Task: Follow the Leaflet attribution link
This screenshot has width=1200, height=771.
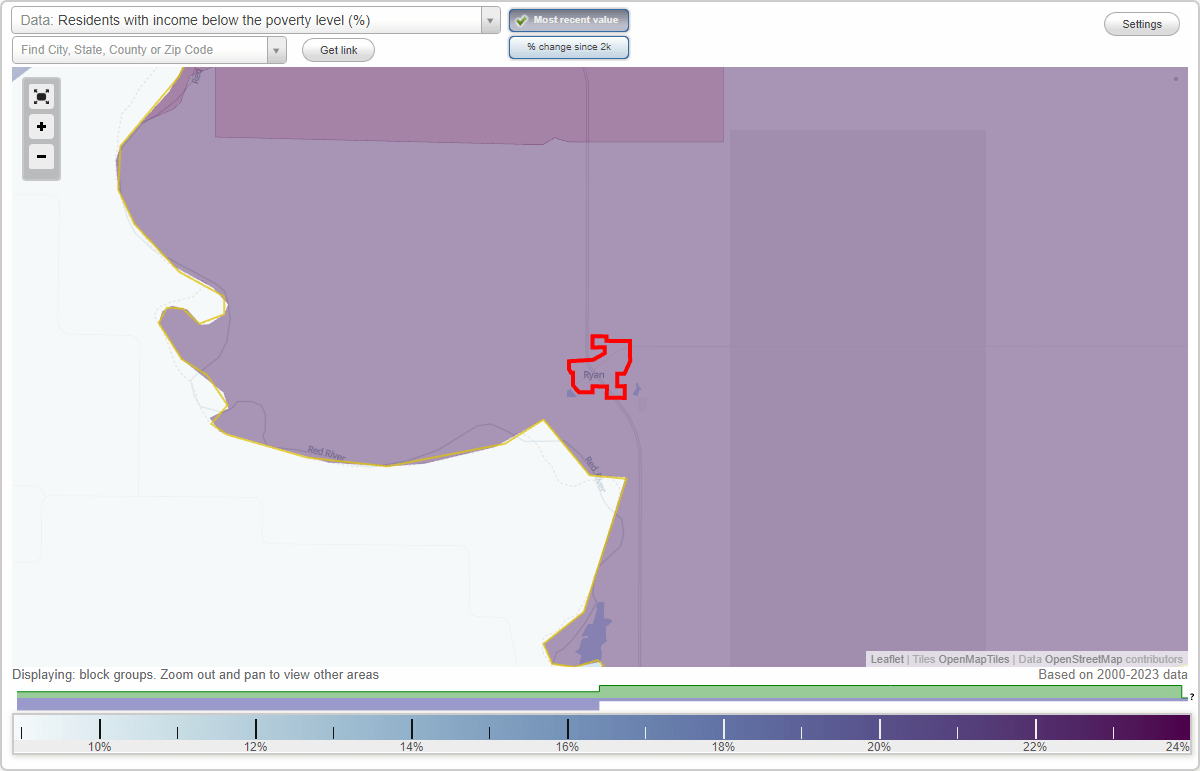Action: (886, 659)
